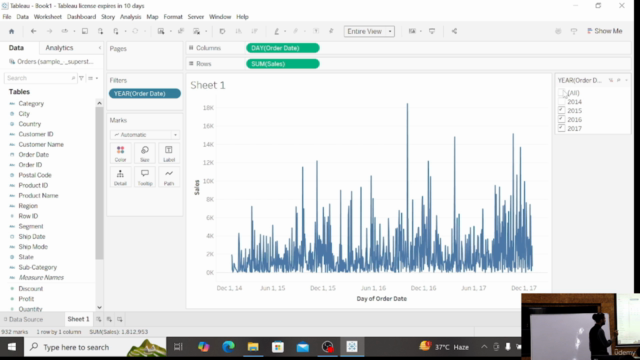Select the Category field in Tables
640x360 pixels.
(31, 104)
